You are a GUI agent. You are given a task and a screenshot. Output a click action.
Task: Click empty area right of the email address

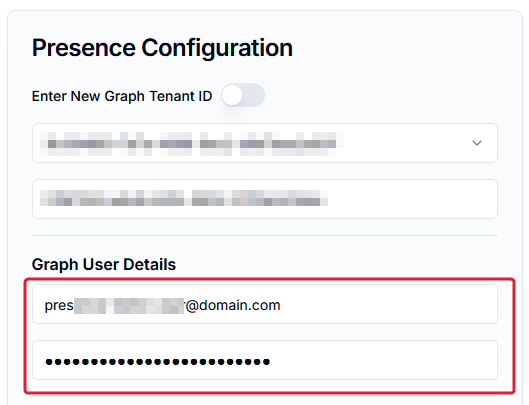tap(388, 304)
